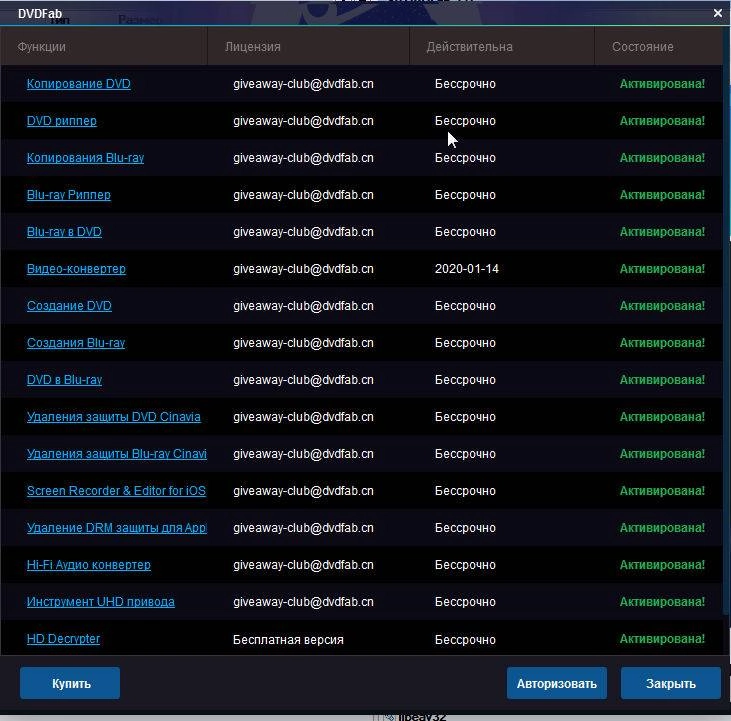This screenshot has height=721, width=731.
Task: Select Активирована! status in Видео-конвертер row
Action: [x=662, y=269]
